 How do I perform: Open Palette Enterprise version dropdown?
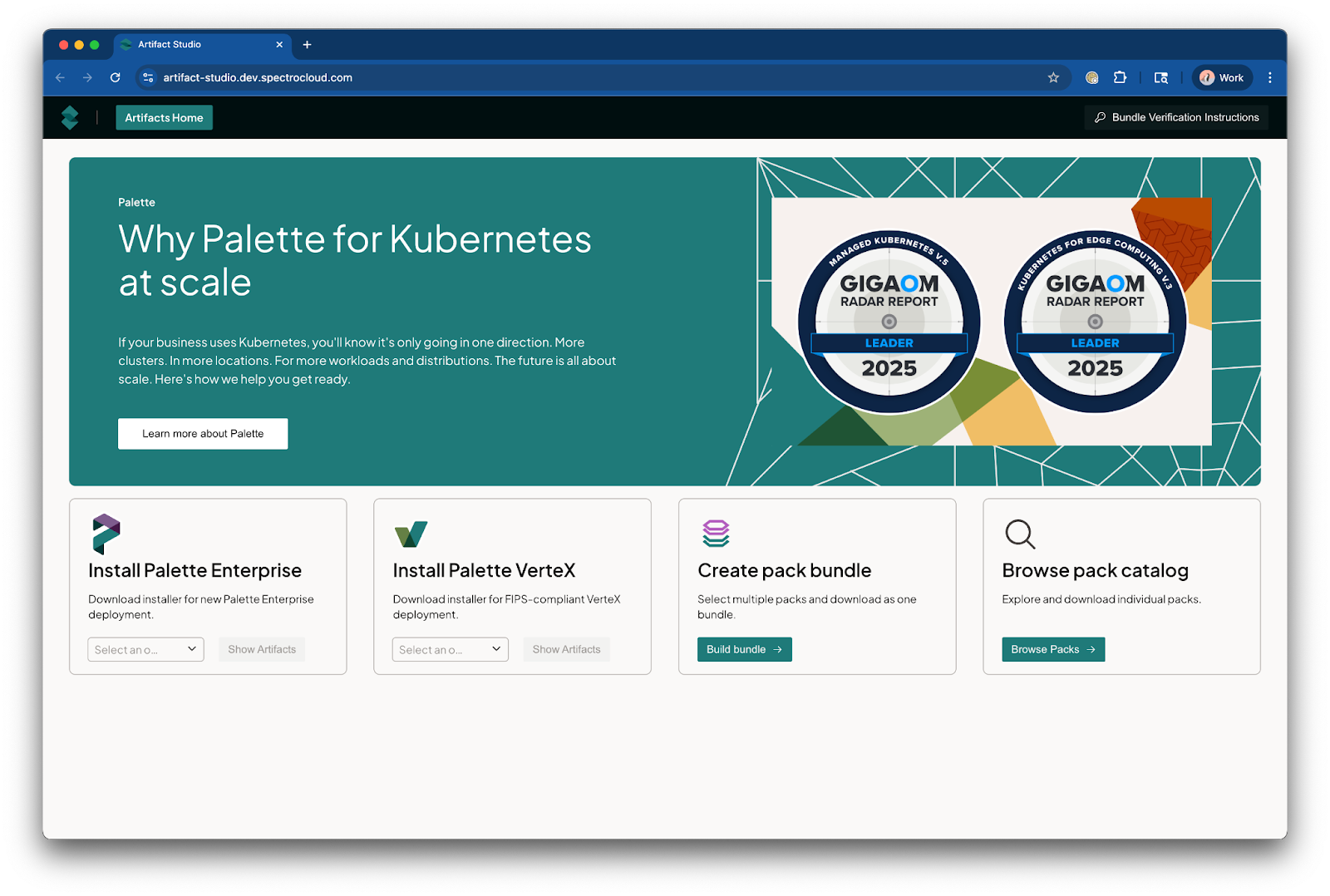tap(145, 649)
